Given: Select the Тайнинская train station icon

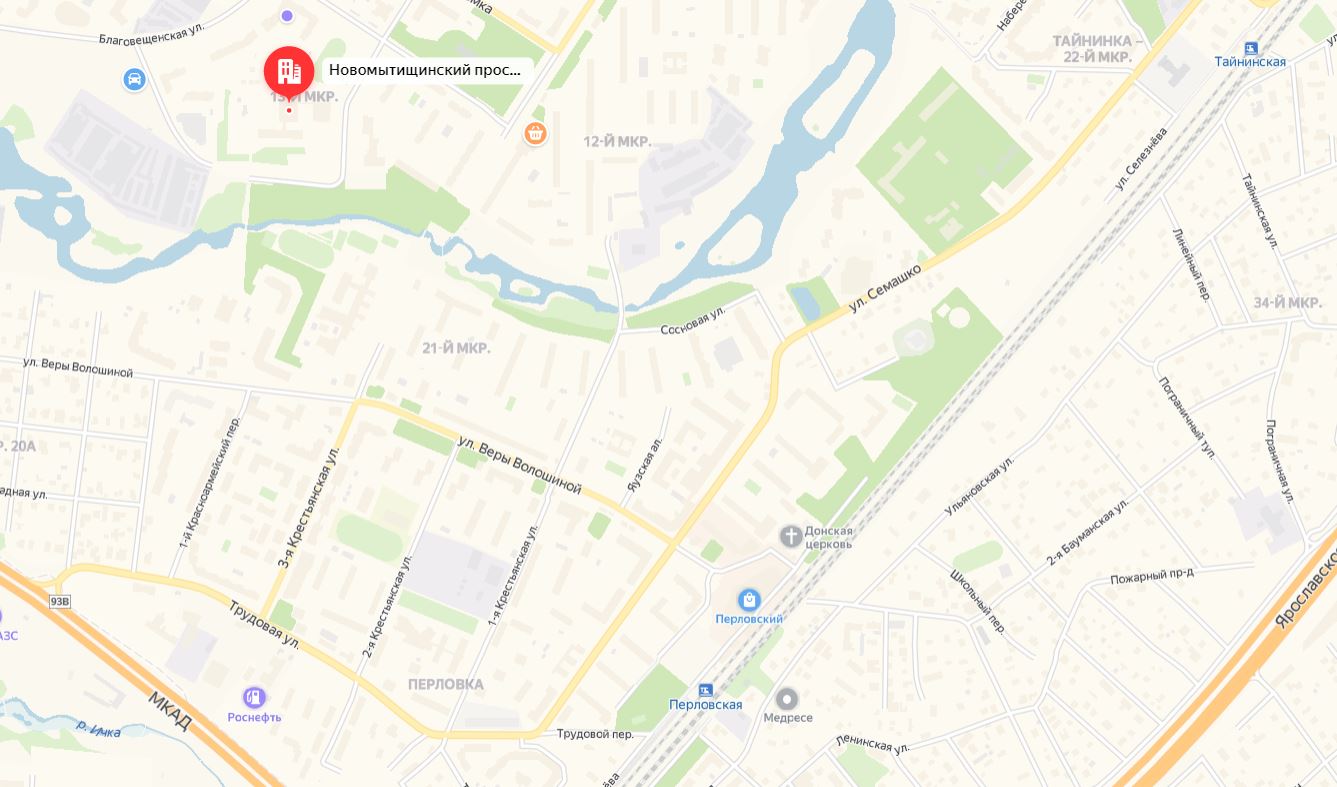Looking at the screenshot, I should click(x=1251, y=48).
